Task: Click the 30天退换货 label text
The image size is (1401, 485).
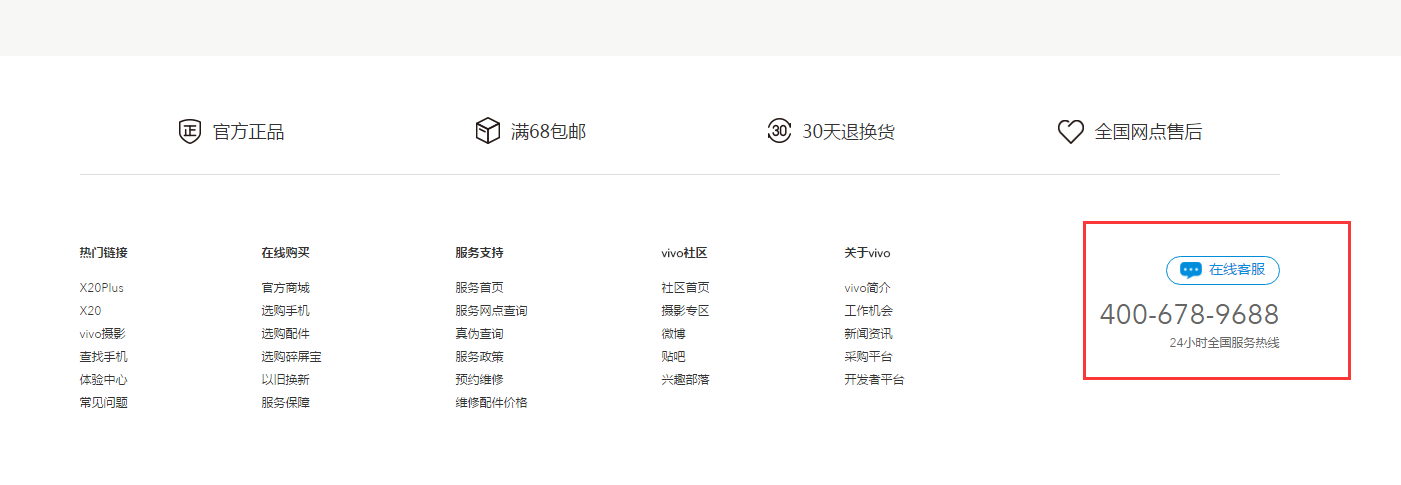Action: (848, 132)
